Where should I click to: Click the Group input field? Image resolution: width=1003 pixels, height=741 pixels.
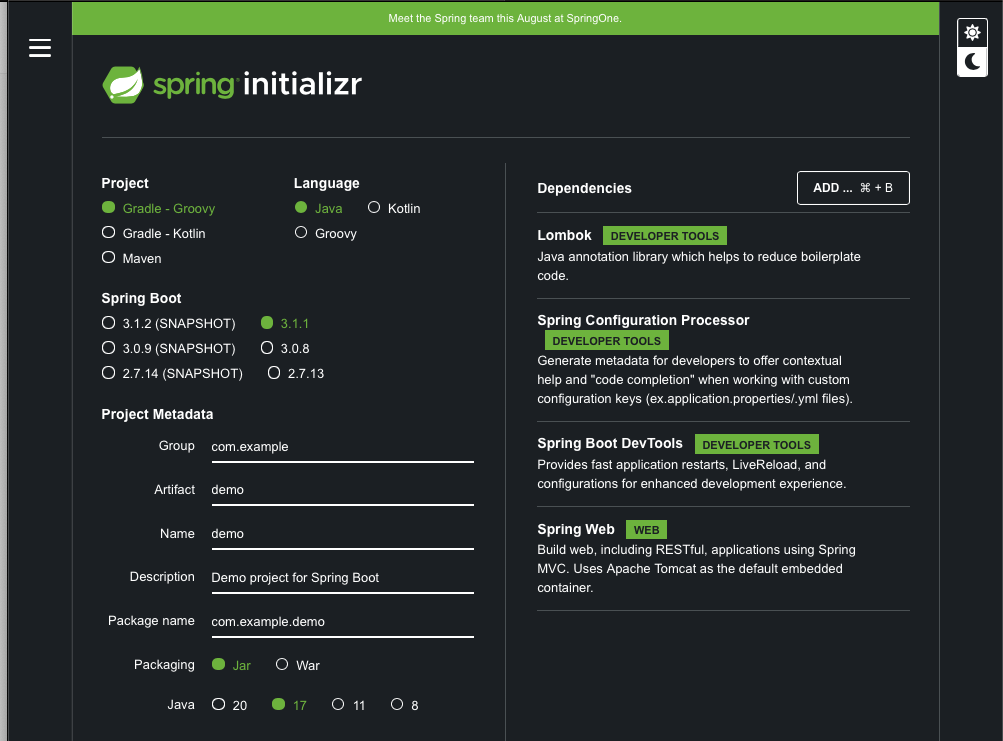[x=342, y=447]
